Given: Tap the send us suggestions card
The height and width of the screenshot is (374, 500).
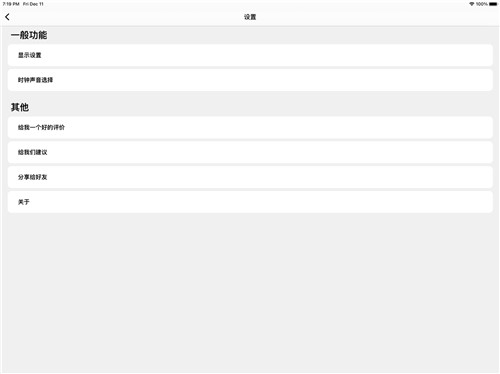Looking at the screenshot, I should point(250,152).
